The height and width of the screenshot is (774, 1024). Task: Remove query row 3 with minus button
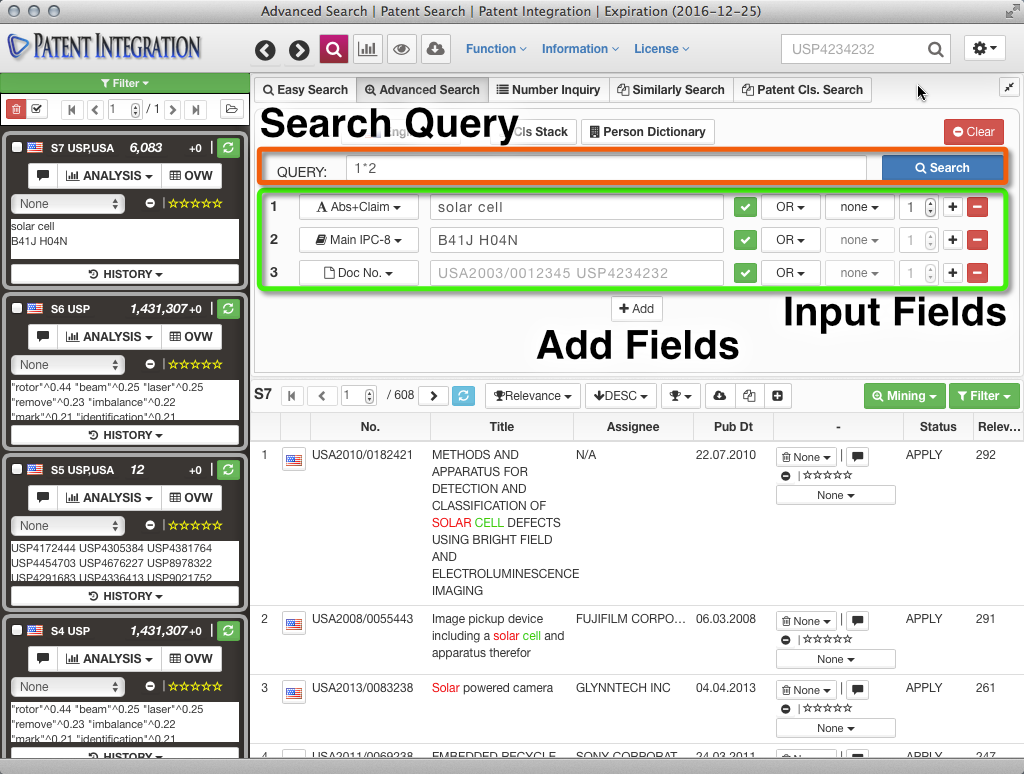coord(977,272)
